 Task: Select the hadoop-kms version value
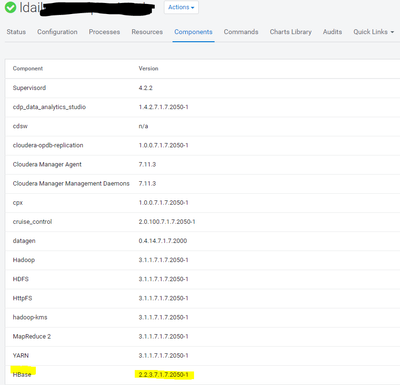click(163, 317)
